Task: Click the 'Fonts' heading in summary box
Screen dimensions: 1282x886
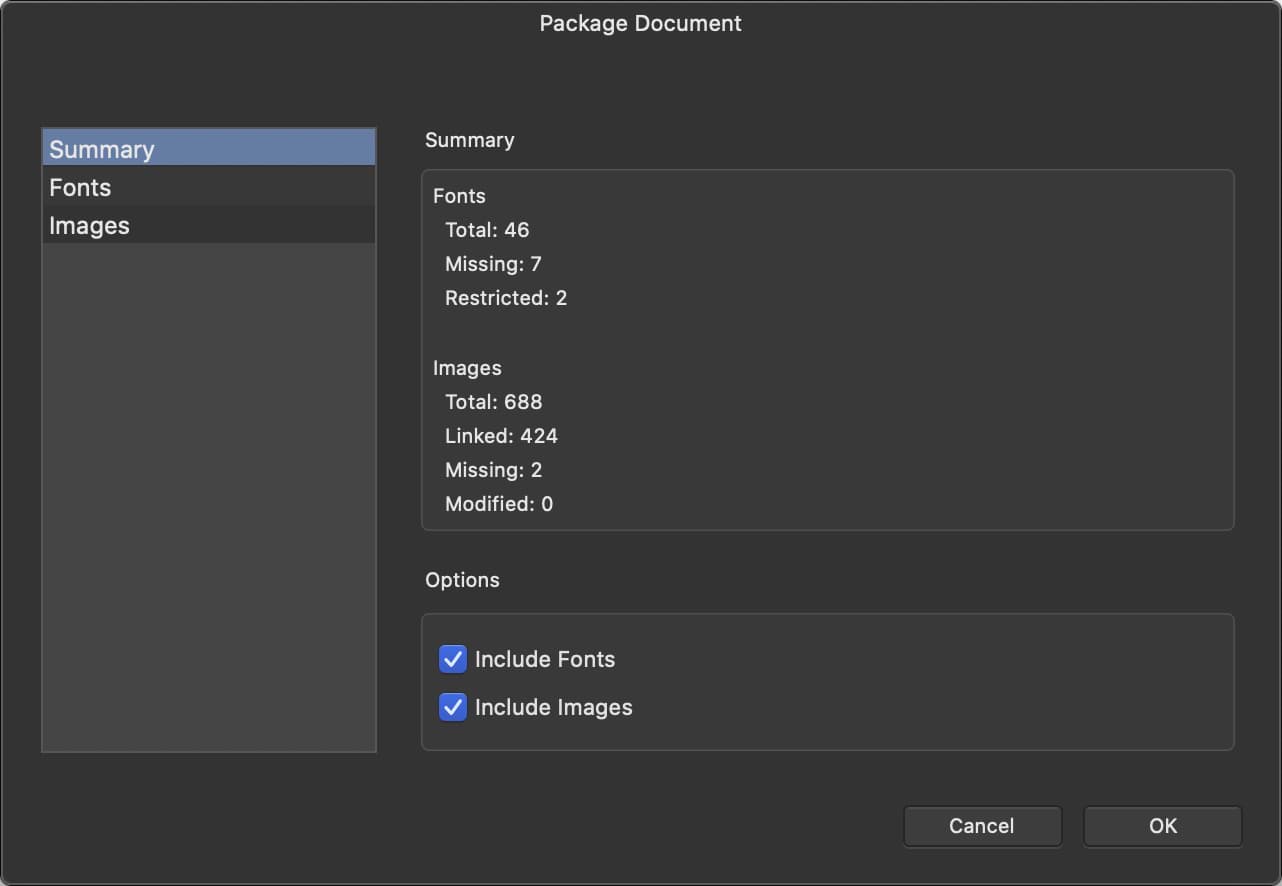Action: coord(459,196)
